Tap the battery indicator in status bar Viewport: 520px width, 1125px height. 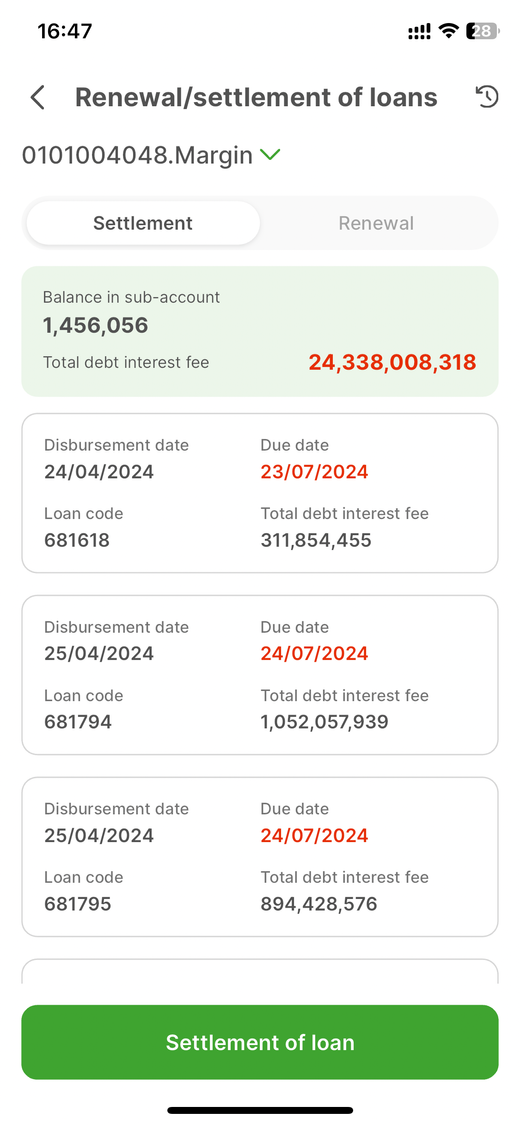483,31
